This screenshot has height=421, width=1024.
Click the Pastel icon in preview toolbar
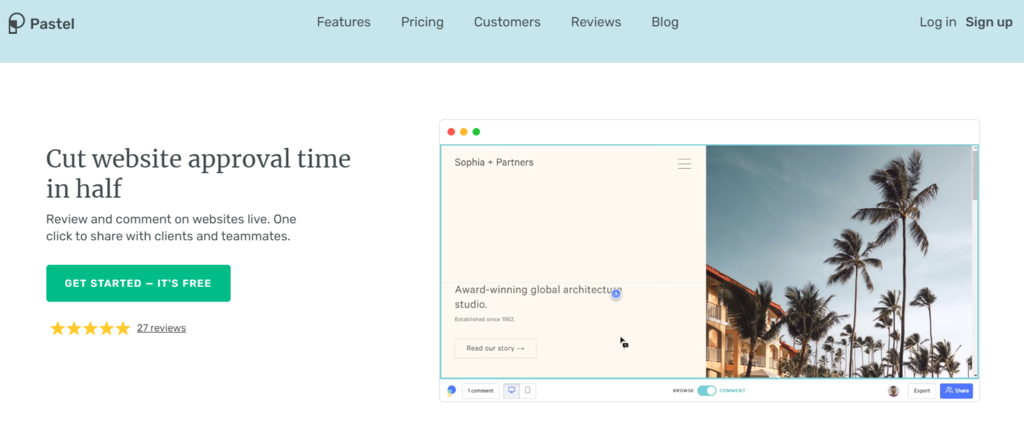point(451,391)
